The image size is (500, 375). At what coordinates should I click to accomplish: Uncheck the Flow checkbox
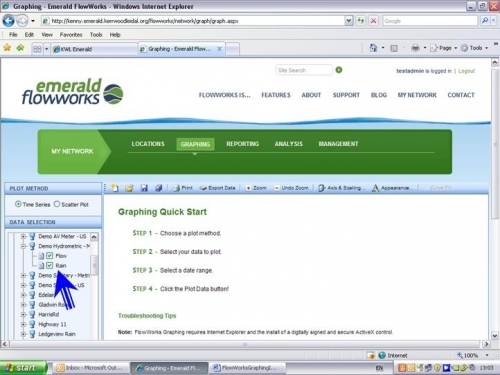(50, 256)
